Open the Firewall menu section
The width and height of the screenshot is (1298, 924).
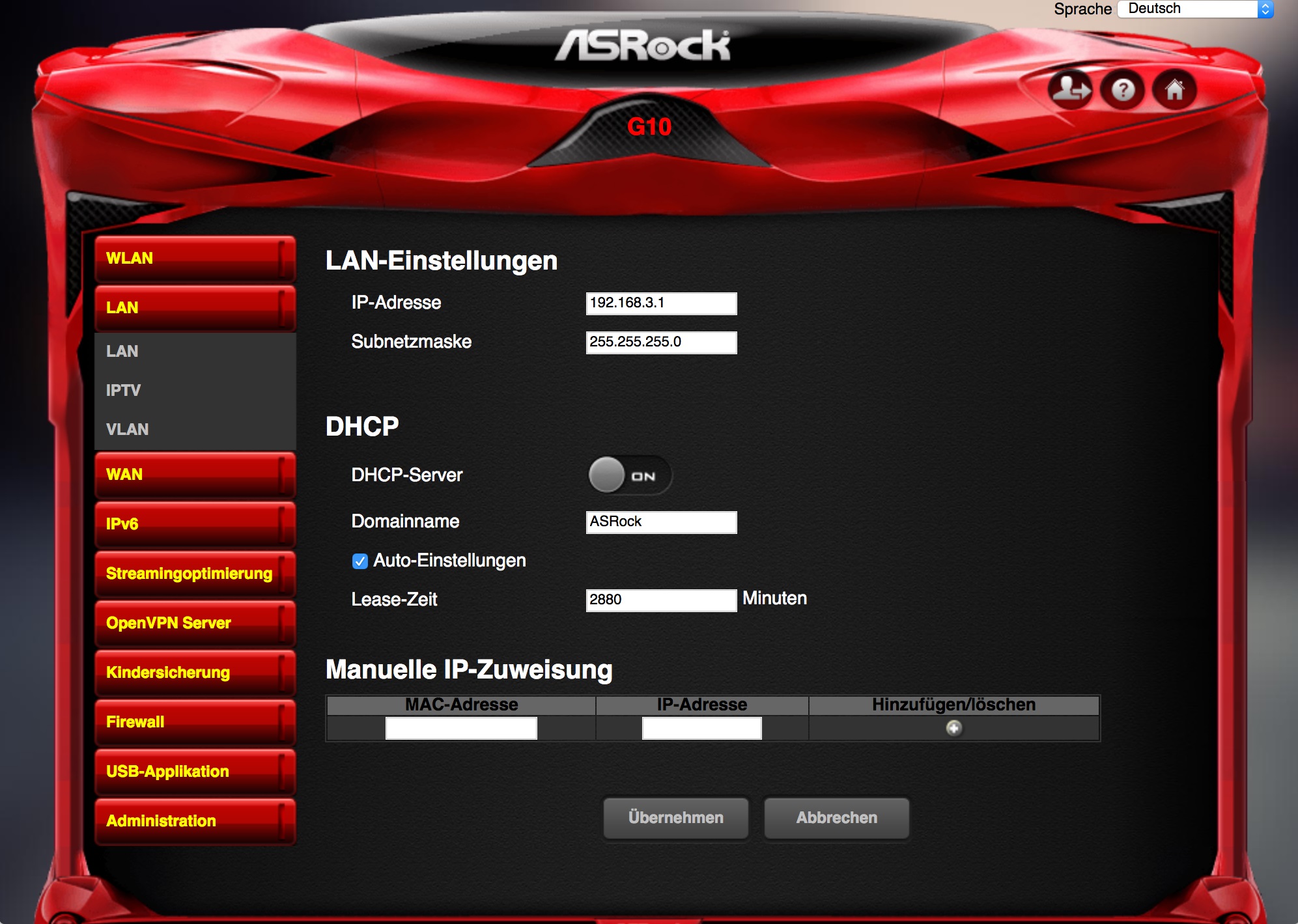click(x=195, y=722)
